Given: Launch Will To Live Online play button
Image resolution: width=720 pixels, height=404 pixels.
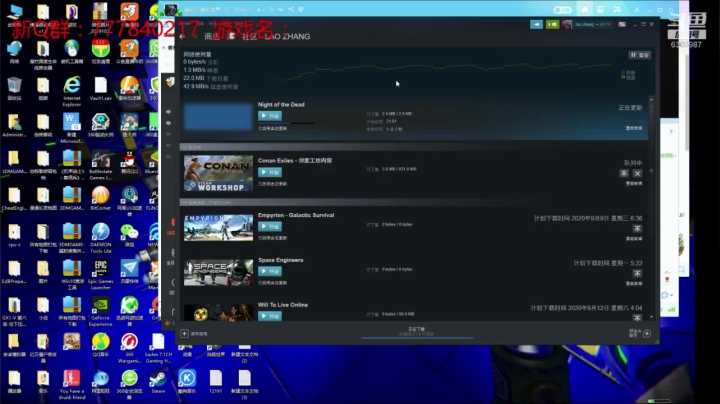Looking at the screenshot, I should click(x=270, y=316).
